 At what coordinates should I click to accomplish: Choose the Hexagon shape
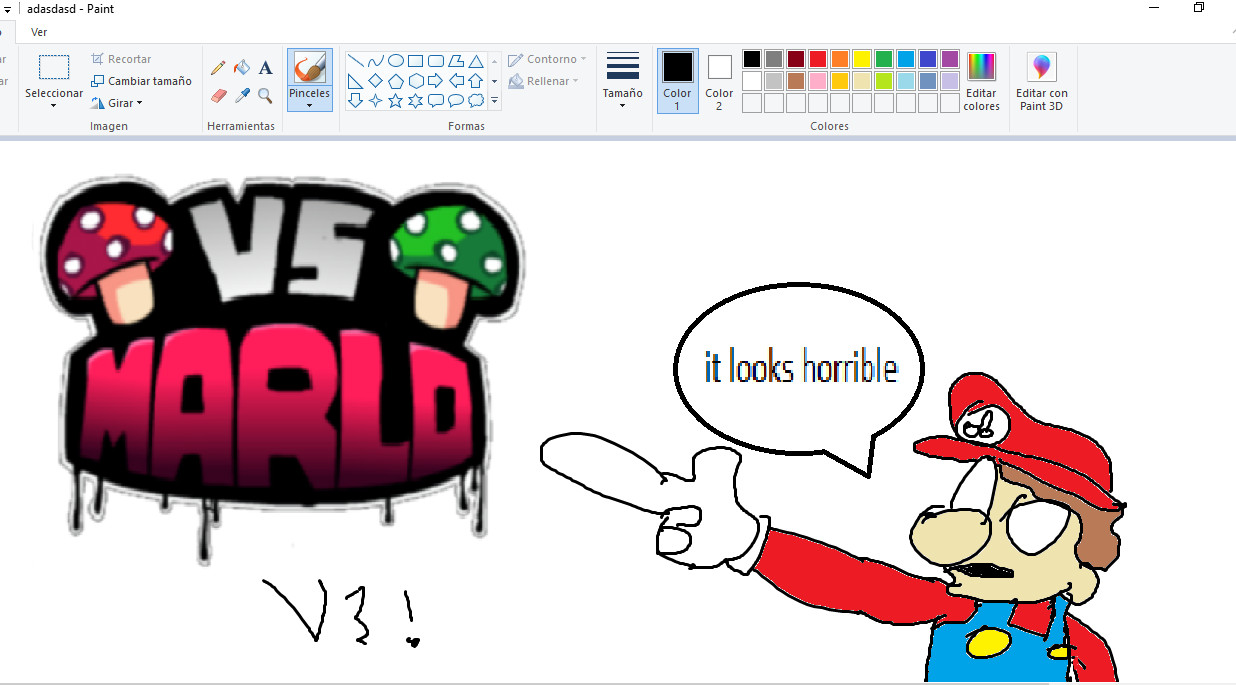click(x=415, y=81)
